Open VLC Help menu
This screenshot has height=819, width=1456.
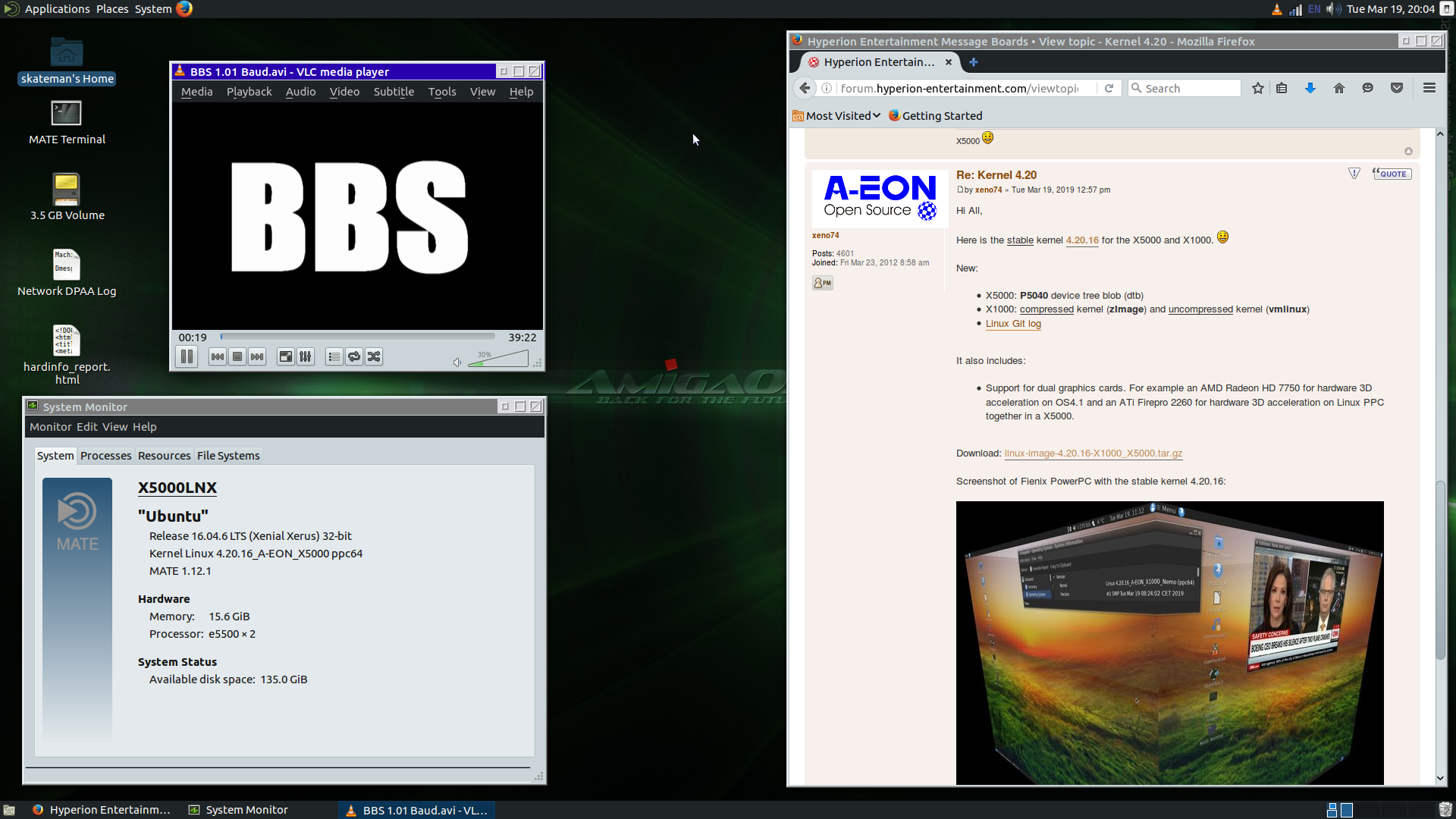pyautogui.click(x=521, y=92)
